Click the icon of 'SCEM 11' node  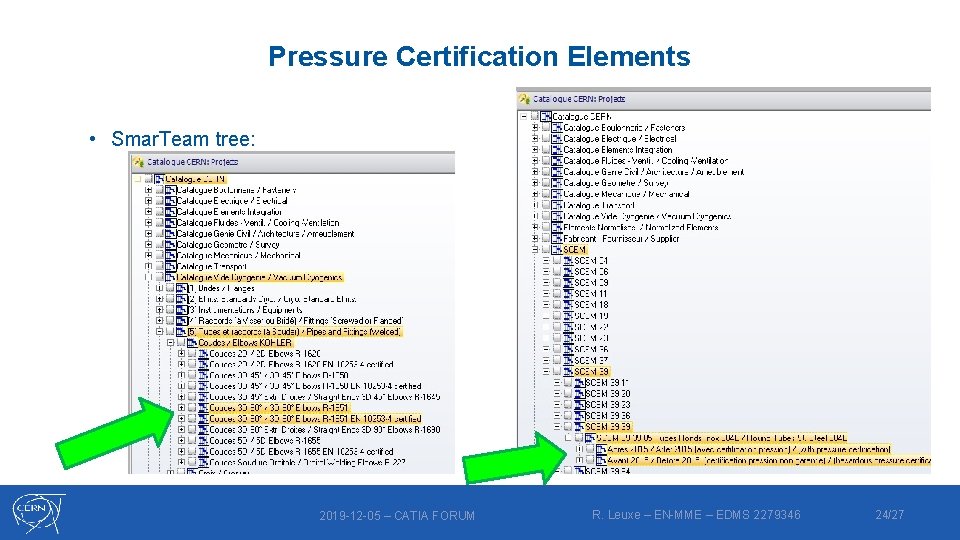pos(568,293)
